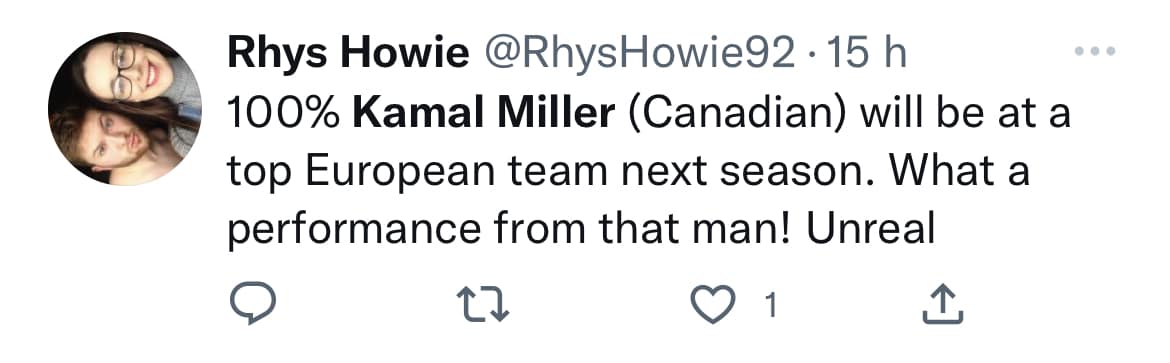The image size is (1170, 363).
Task: Open the @RhysHowie92 handle
Action: pos(639,55)
